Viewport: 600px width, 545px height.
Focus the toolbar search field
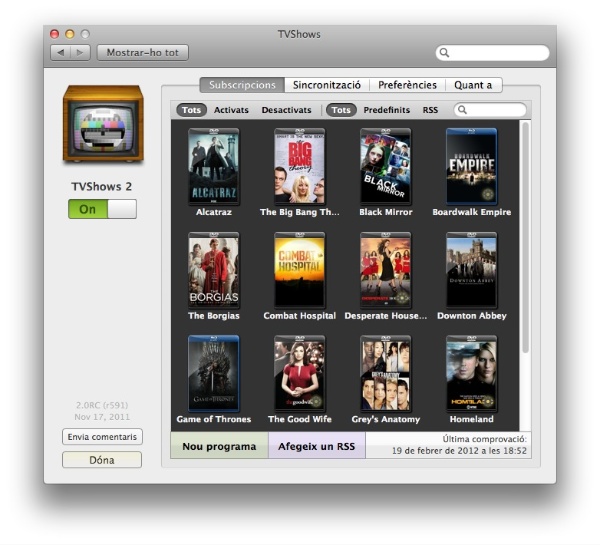pos(492,52)
